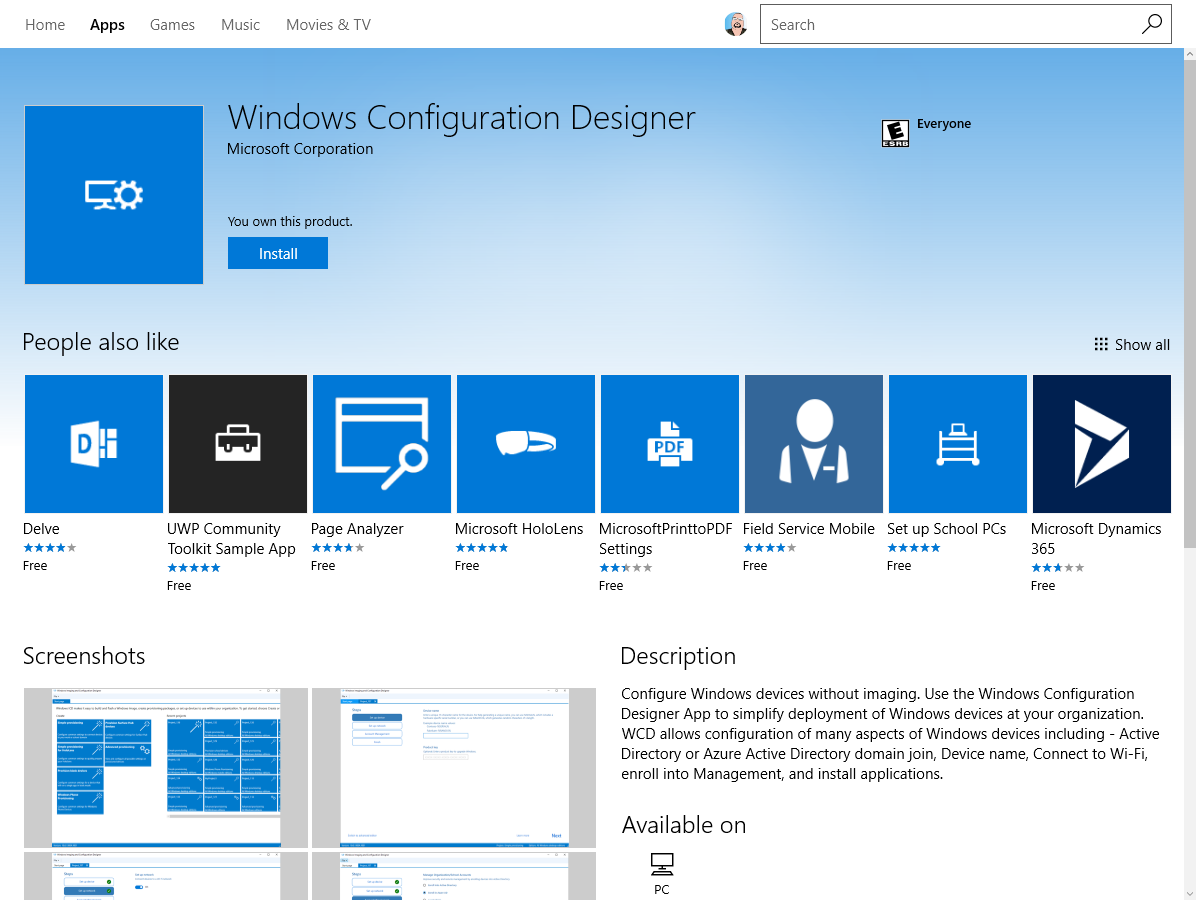
Task: Click the description paragraph starting "Configure Windows devices"
Action: 890,734
